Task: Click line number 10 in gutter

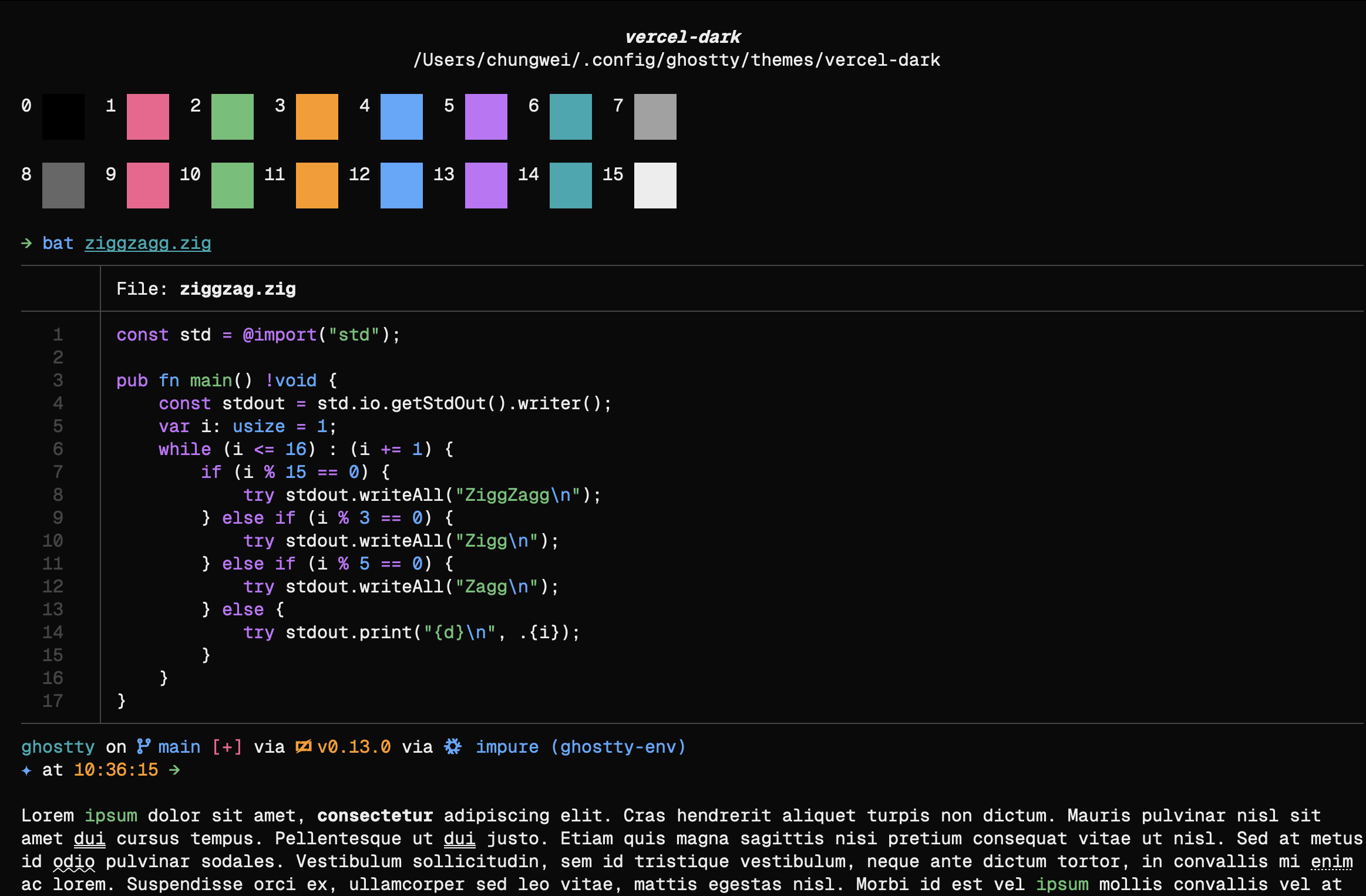Action: click(53, 541)
